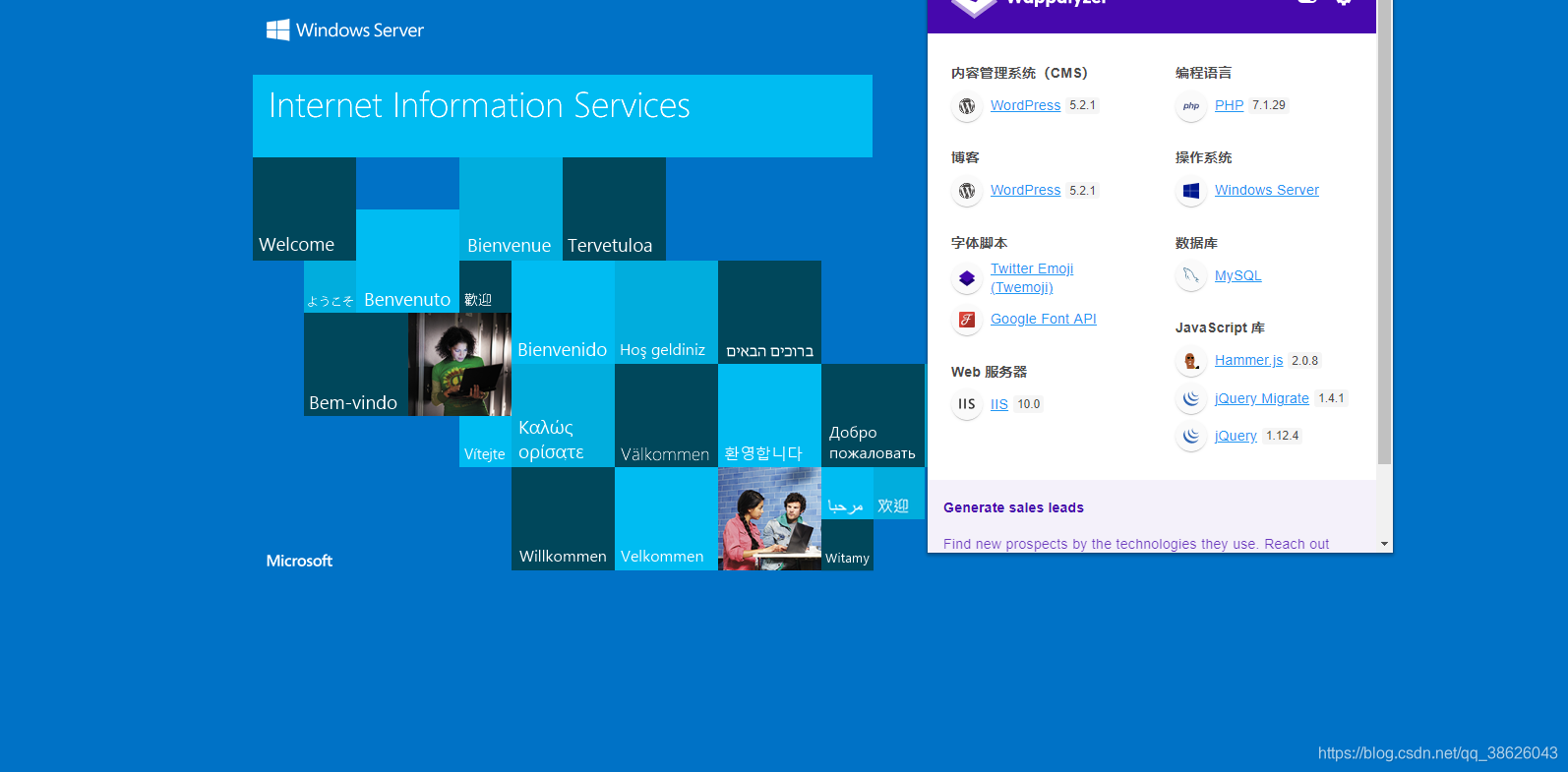Click the Hammer.js 2.0.8 version badge
Image resolution: width=1568 pixels, height=772 pixels.
(x=1305, y=361)
